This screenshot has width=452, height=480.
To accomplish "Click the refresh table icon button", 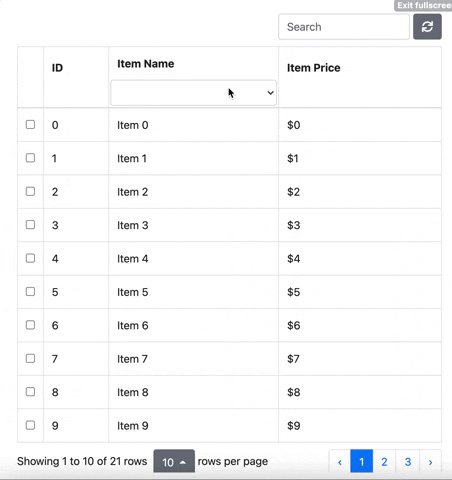I will point(427,27).
